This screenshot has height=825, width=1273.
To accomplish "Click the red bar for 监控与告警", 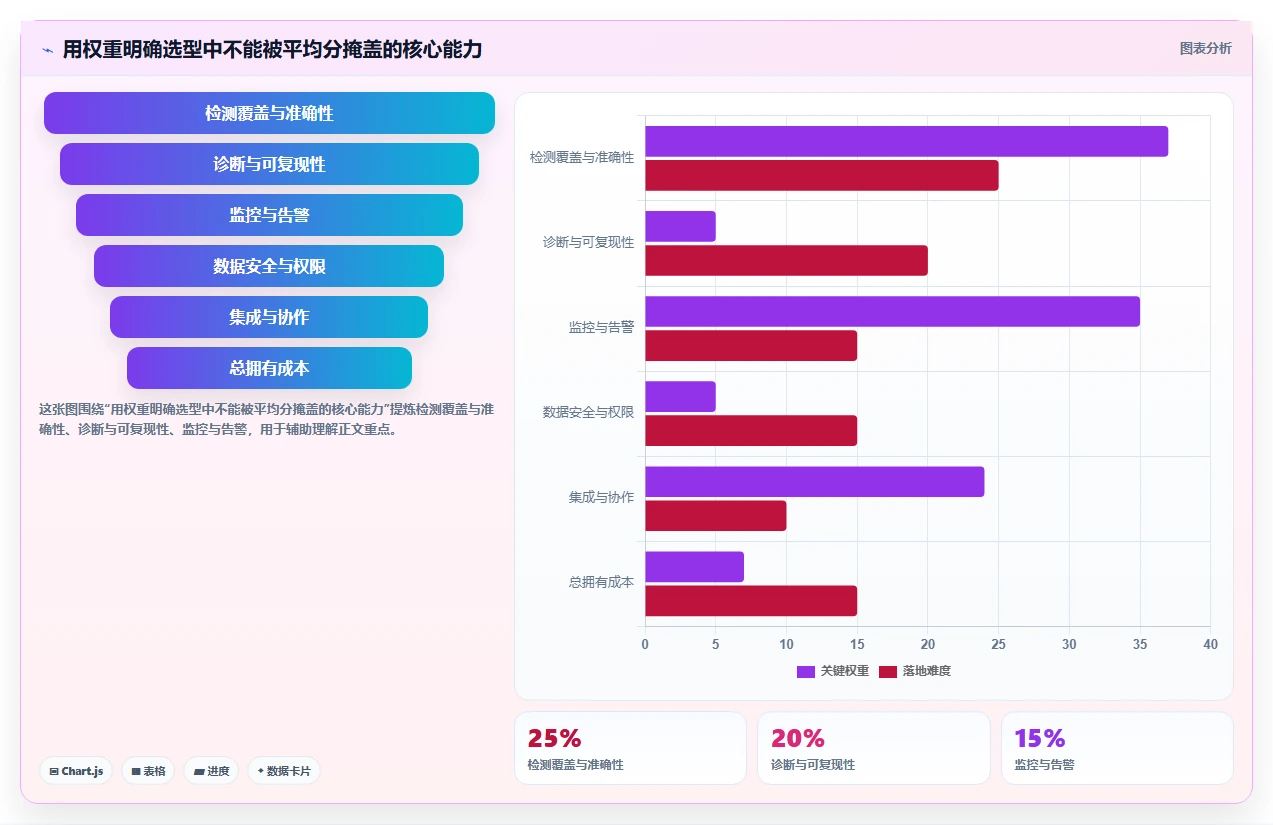I will (751, 345).
